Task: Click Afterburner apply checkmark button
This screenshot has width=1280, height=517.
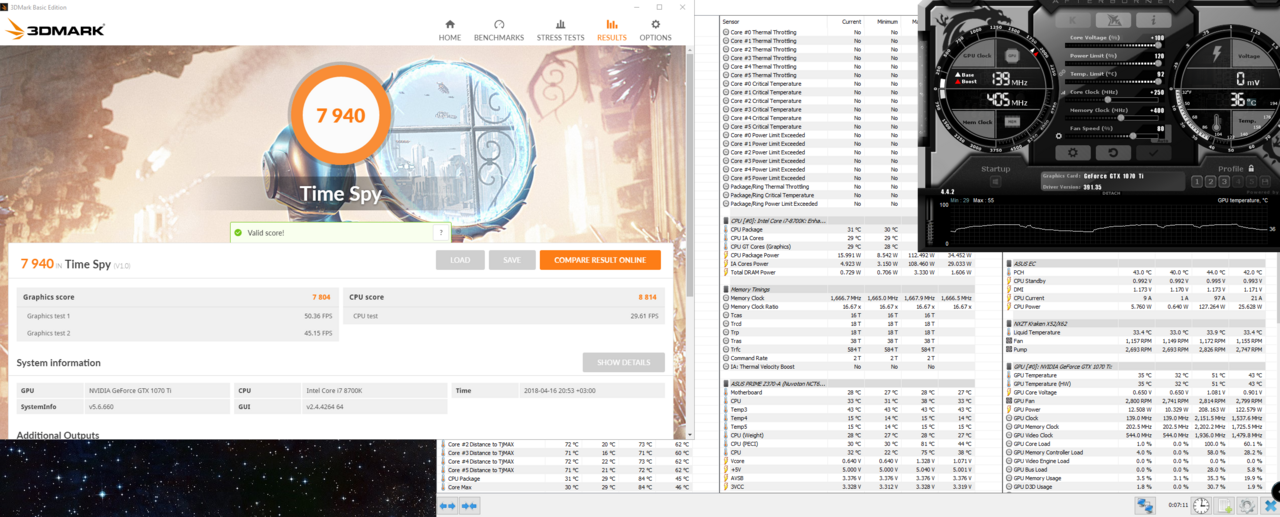Action: (x=1154, y=153)
